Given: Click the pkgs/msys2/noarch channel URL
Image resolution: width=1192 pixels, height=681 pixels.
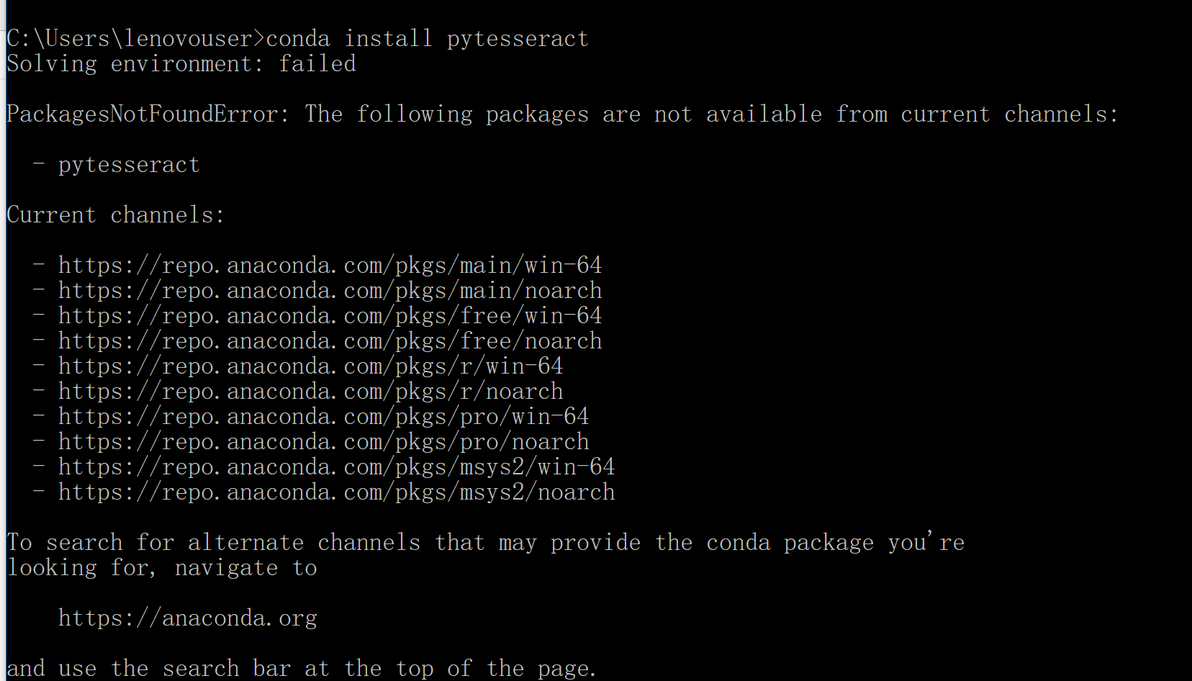Looking at the screenshot, I should point(337,492).
